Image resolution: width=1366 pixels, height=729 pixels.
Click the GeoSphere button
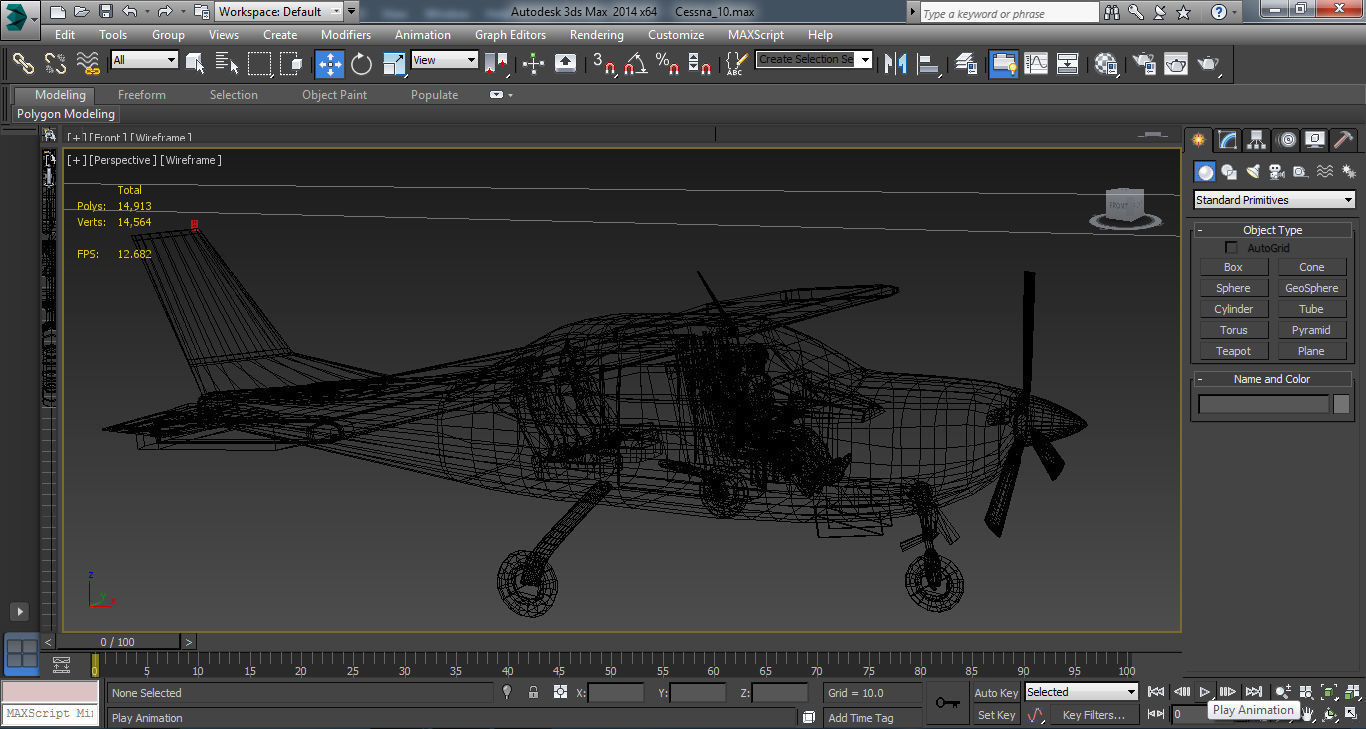click(x=1311, y=288)
